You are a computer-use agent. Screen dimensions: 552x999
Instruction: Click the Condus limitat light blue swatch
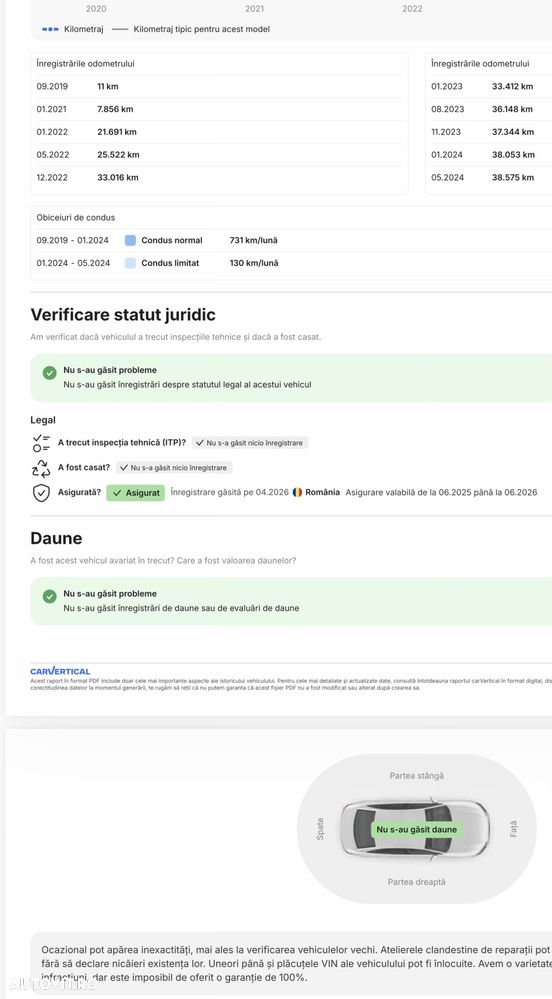131,263
